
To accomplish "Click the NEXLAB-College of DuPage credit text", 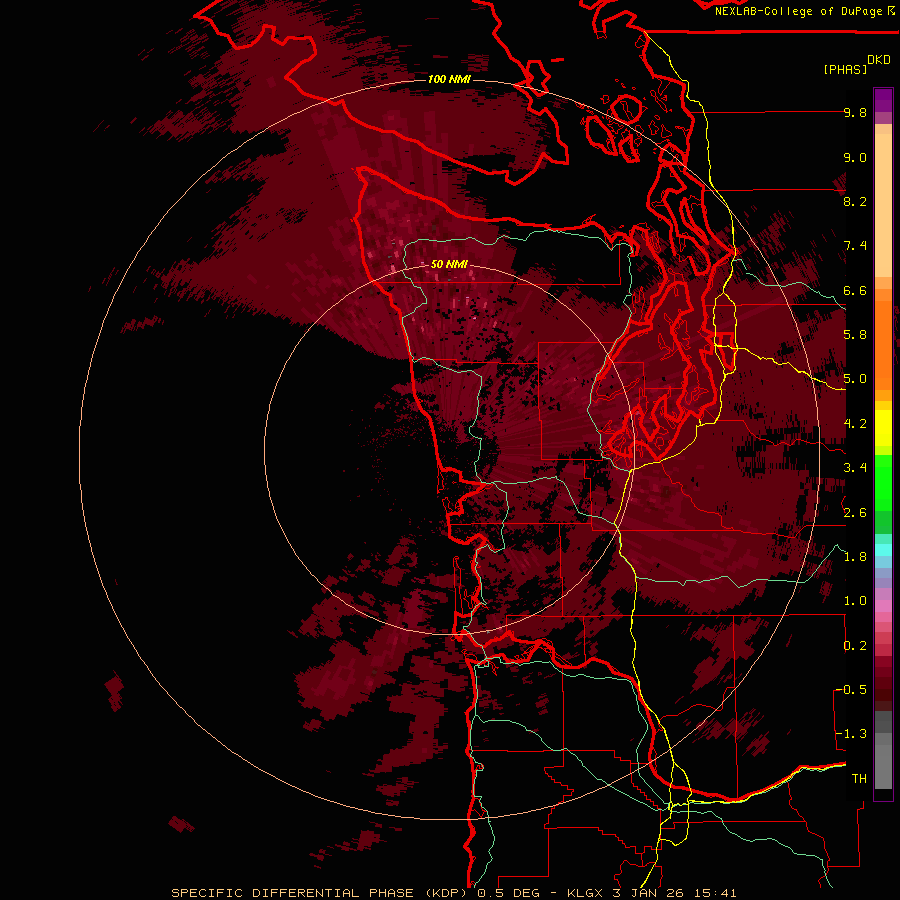I will (x=798, y=11).
